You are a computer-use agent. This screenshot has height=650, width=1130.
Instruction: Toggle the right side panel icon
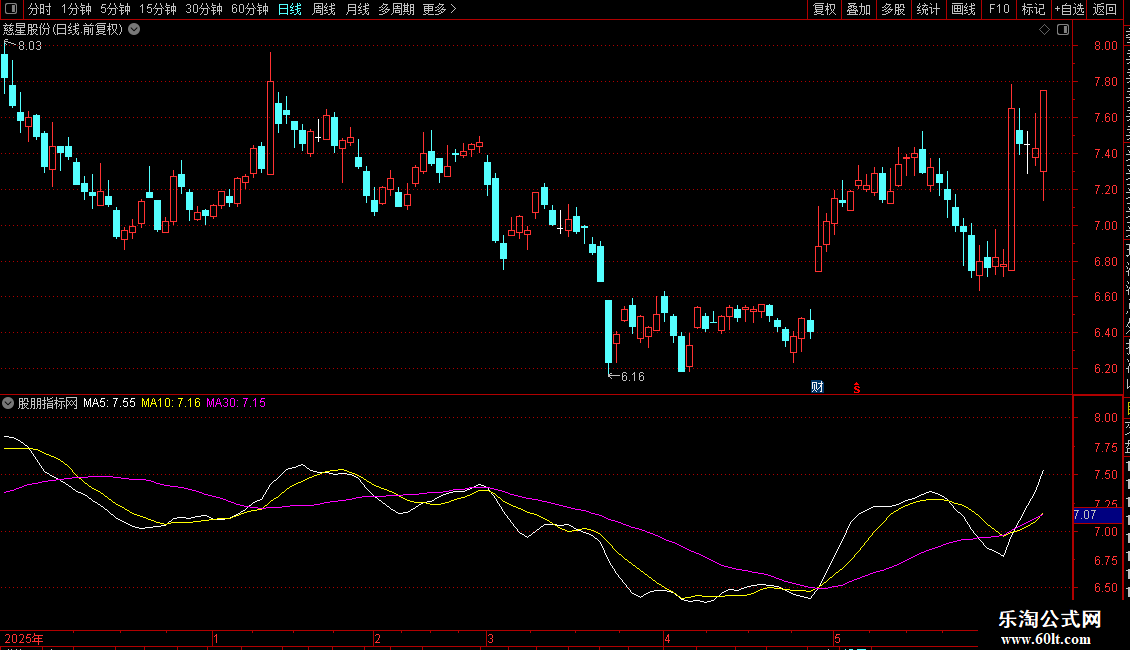point(1063,30)
